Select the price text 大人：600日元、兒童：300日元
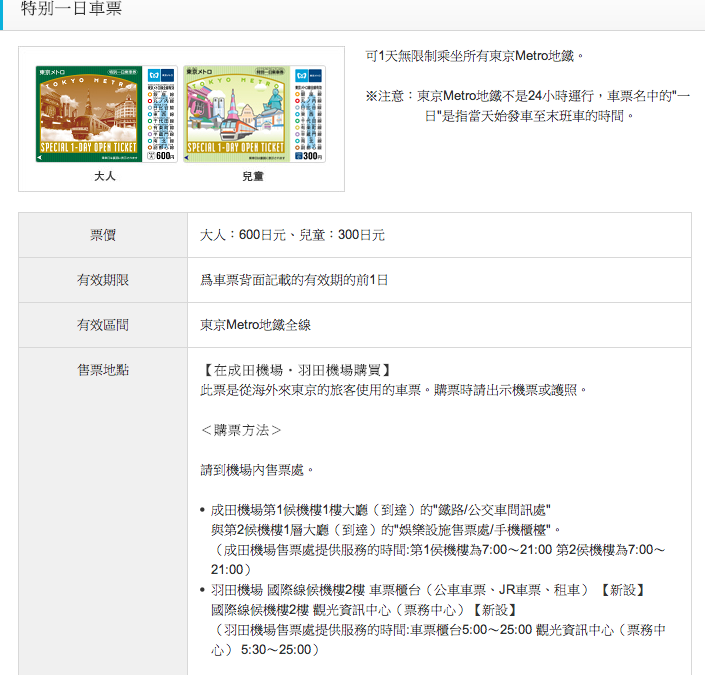The height and width of the screenshot is (675, 705). [292, 235]
